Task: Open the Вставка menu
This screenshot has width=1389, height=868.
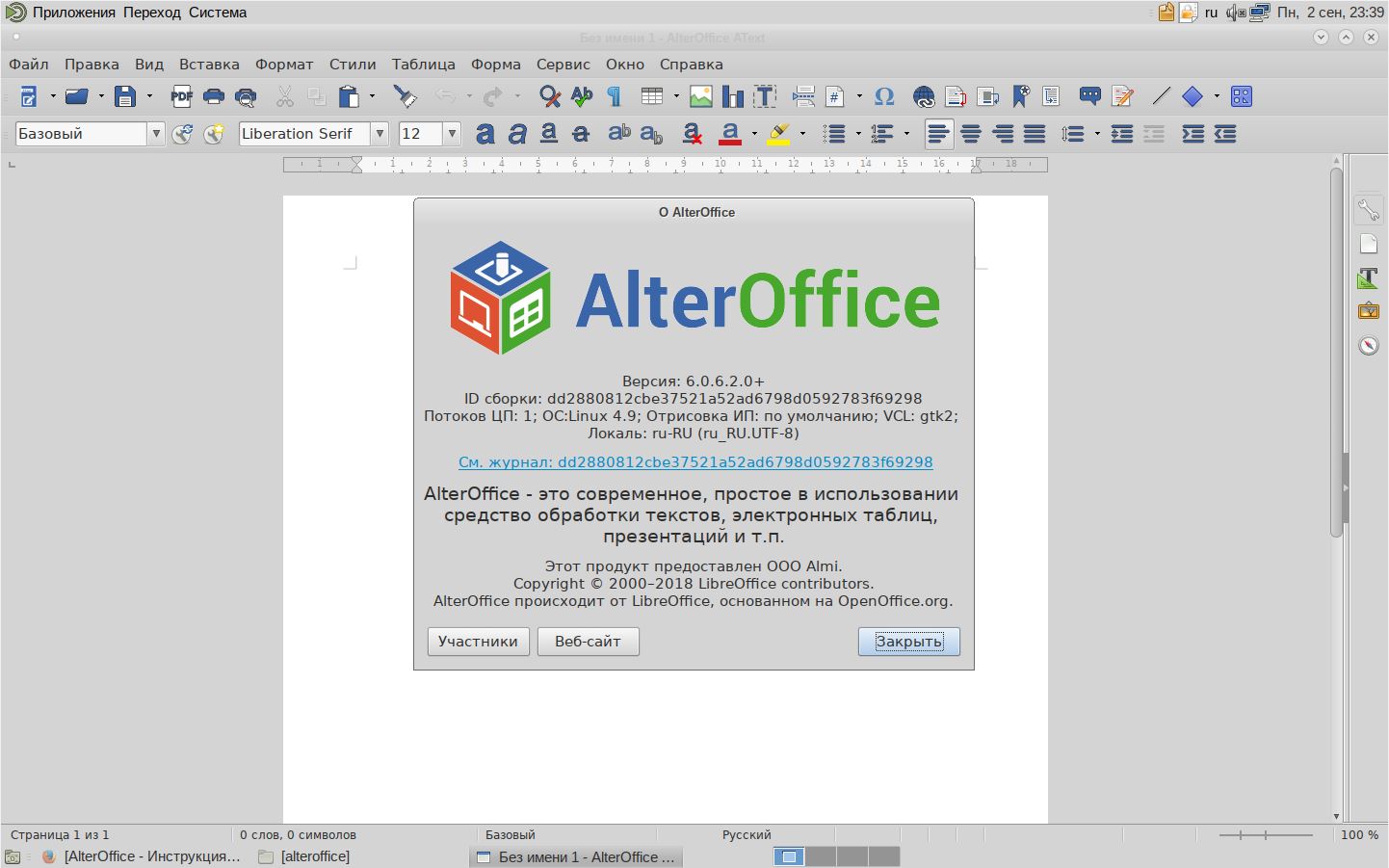Action: click(209, 65)
